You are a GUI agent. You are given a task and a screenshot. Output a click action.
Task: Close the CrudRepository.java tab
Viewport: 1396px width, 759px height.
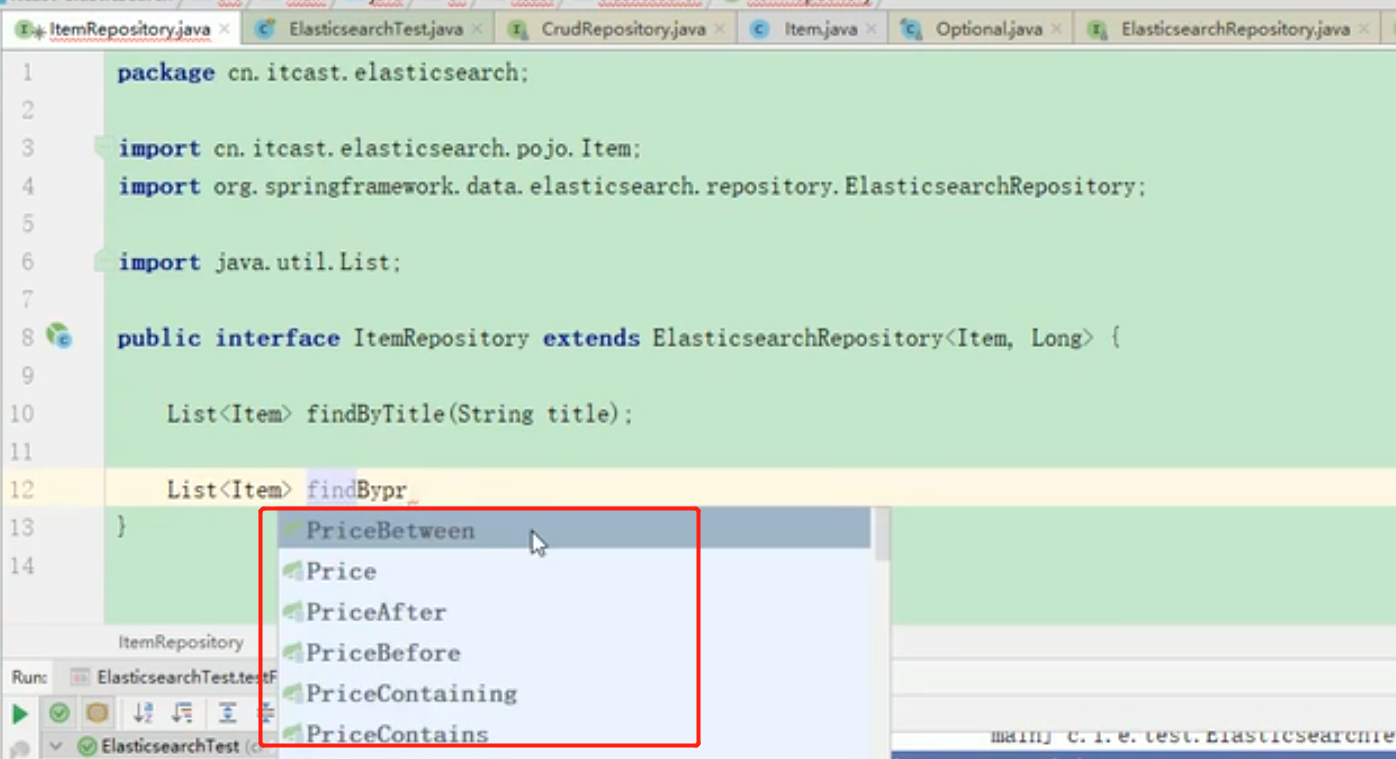pos(720,29)
